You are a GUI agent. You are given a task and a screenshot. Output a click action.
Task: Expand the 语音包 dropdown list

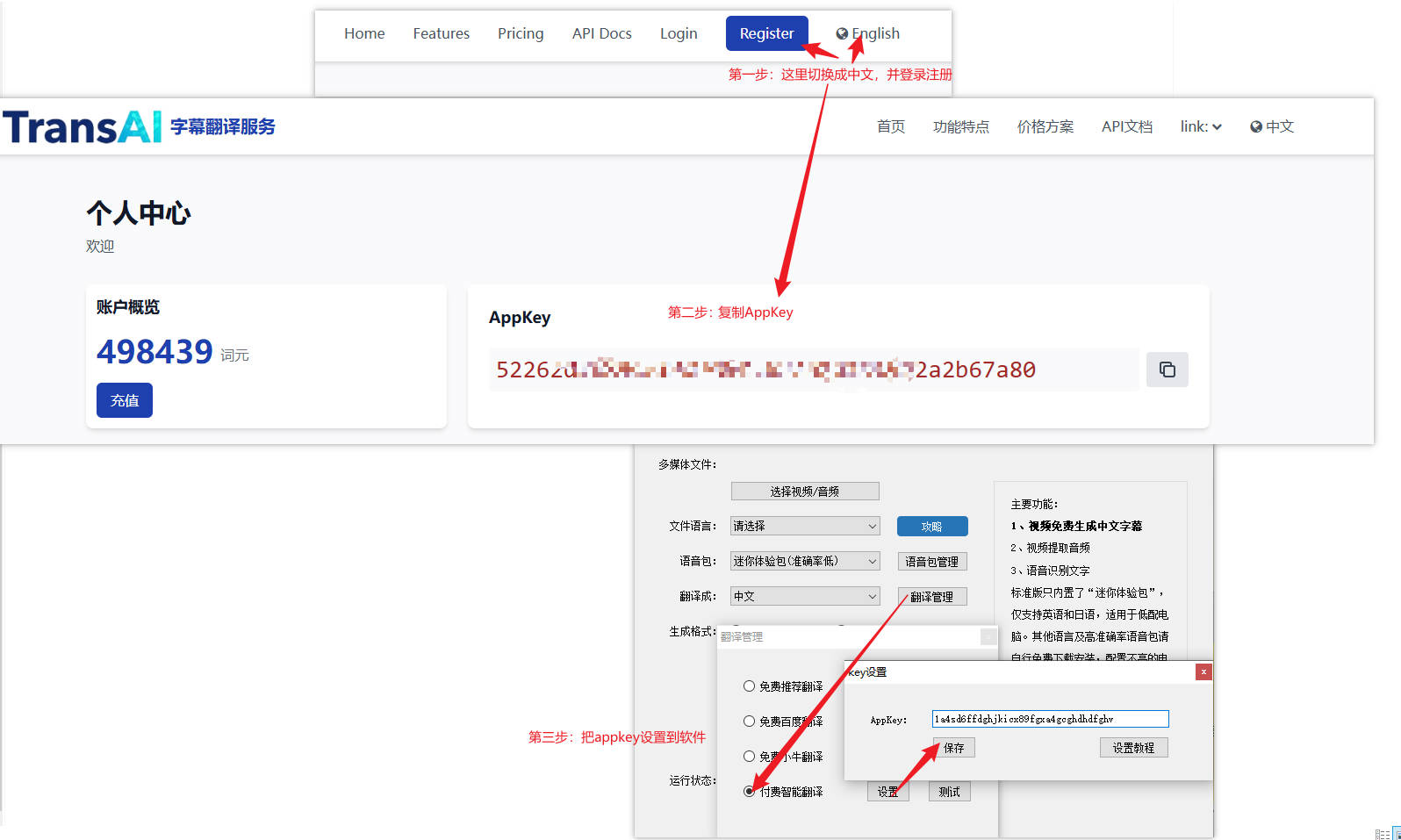[x=804, y=561]
